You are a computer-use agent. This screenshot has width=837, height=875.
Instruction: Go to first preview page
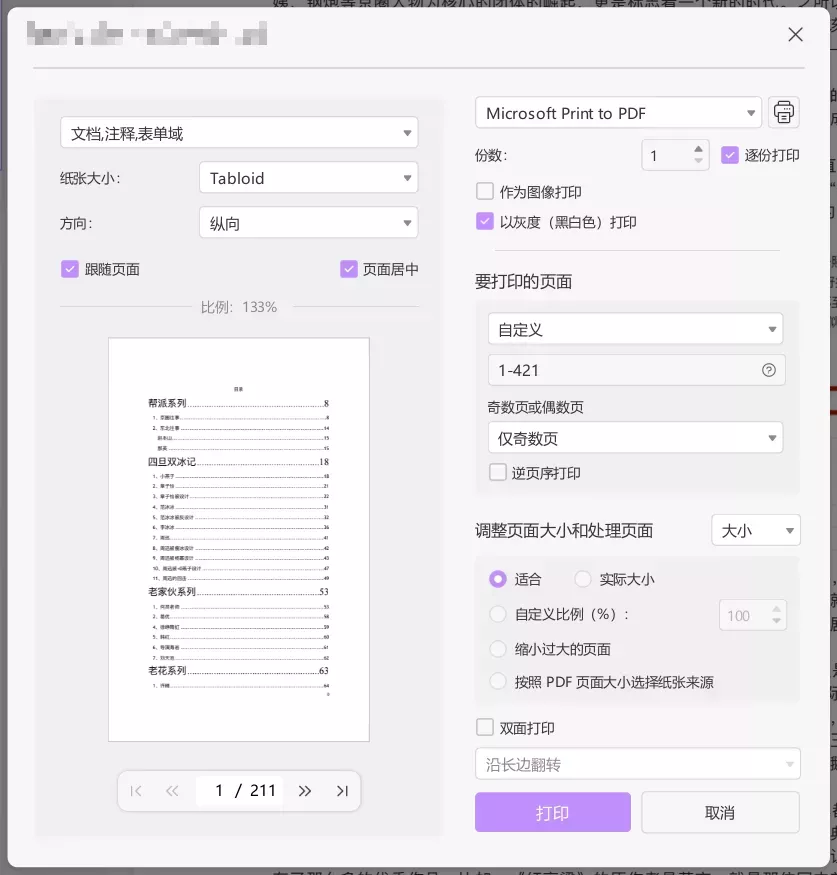click(x=136, y=791)
